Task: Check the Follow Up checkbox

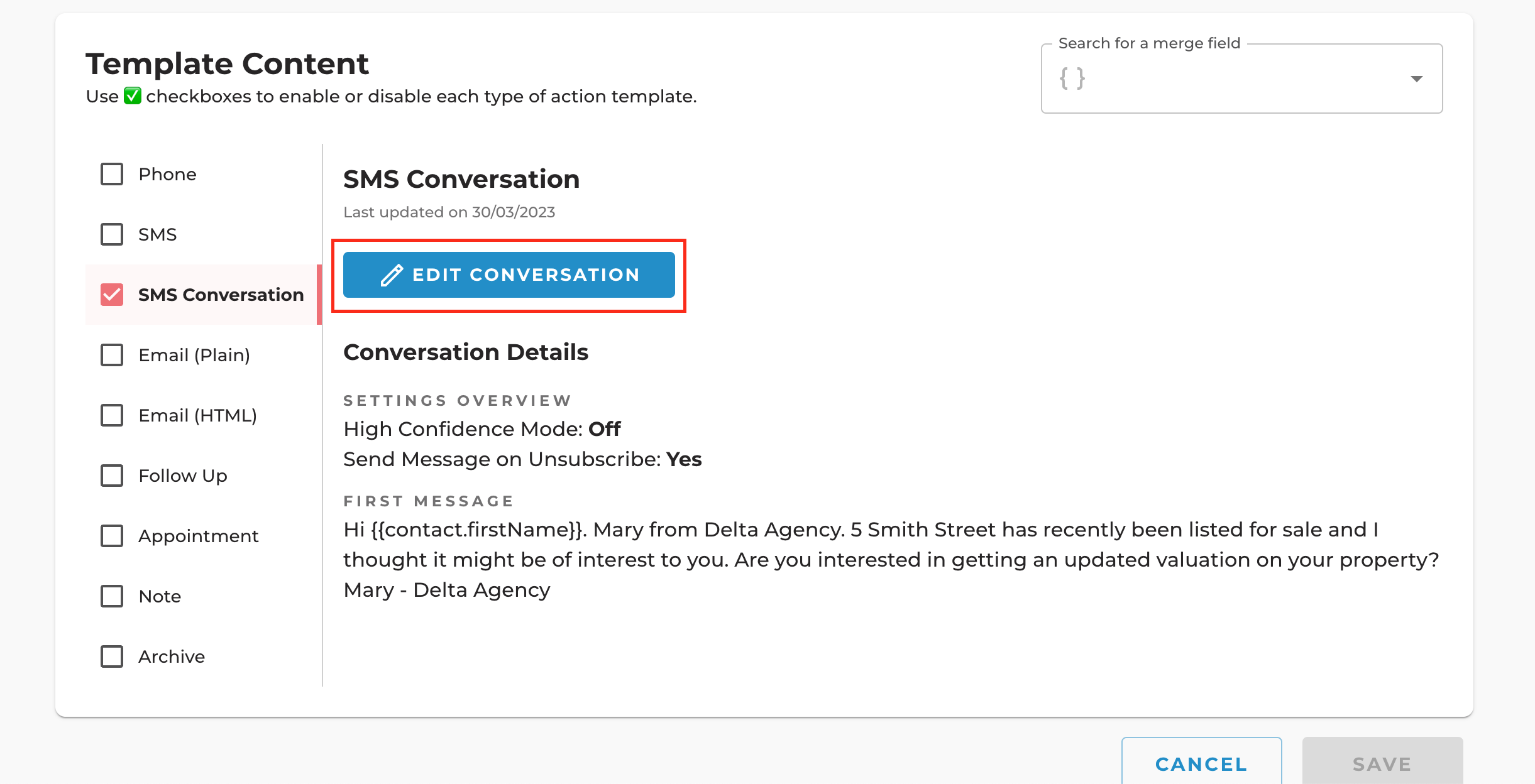Action: point(112,476)
